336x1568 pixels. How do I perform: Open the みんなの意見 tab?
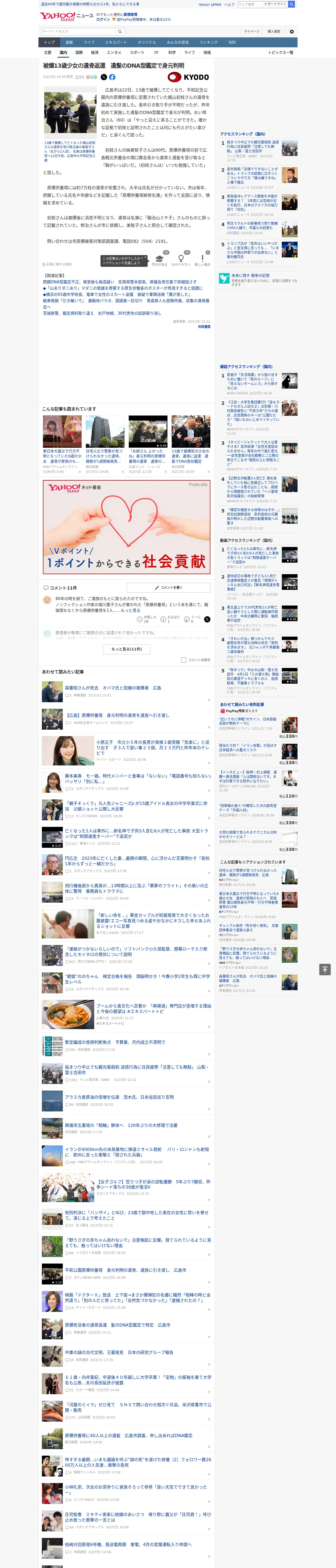click(178, 43)
